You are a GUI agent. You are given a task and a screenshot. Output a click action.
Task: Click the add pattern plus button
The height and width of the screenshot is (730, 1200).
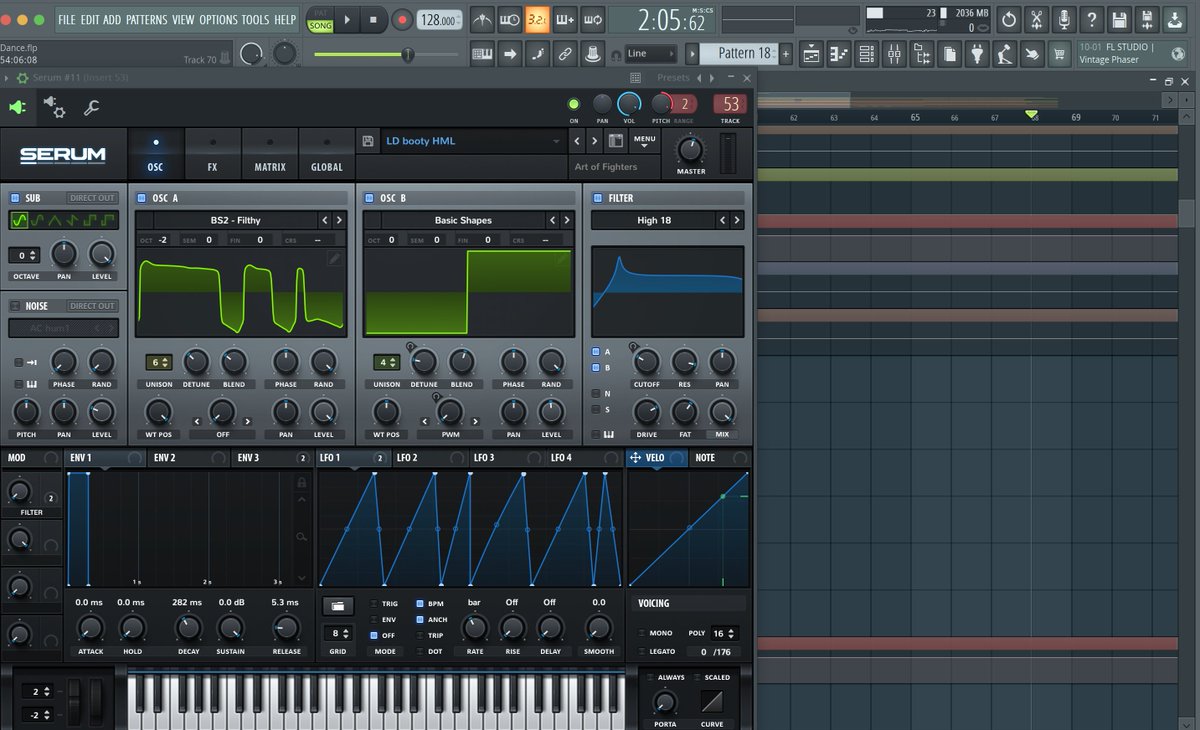click(x=786, y=53)
